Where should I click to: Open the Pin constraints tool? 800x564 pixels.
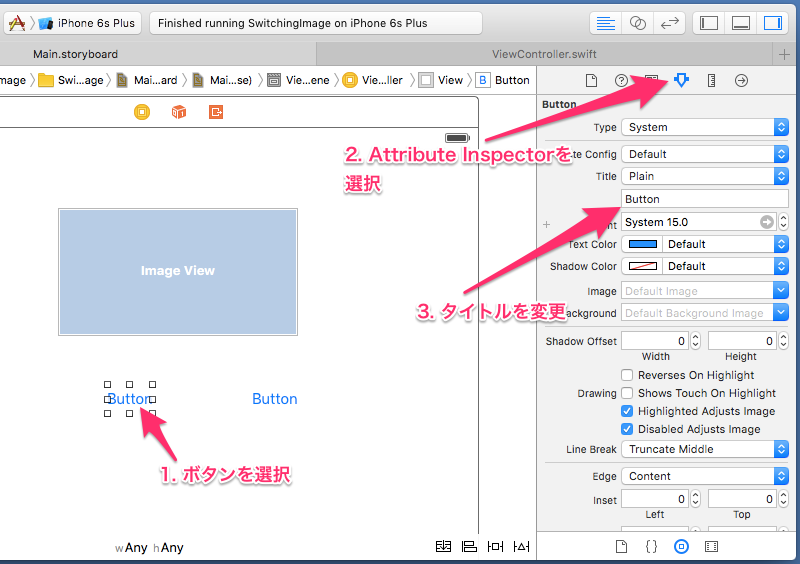(x=495, y=546)
